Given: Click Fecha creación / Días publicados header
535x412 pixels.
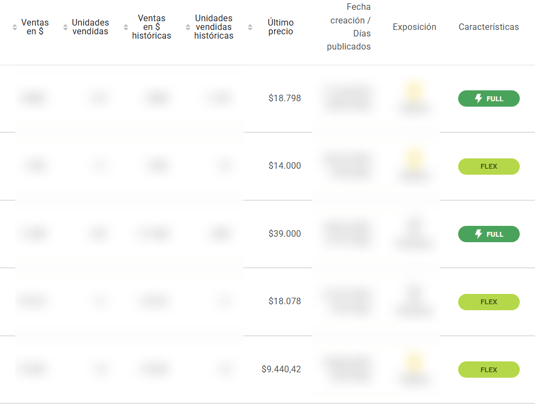Looking at the screenshot, I should (x=349, y=27).
